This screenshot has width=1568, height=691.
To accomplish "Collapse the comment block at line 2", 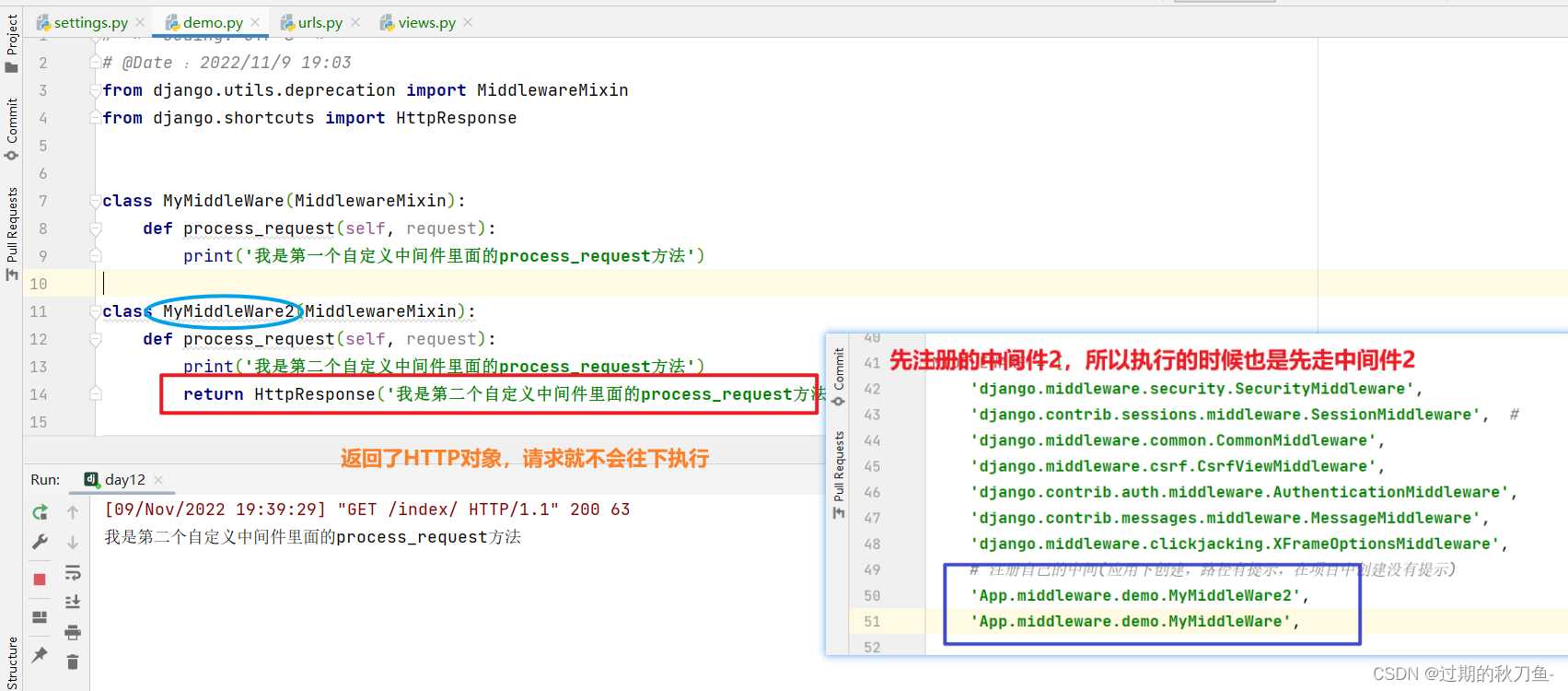I will point(95,63).
